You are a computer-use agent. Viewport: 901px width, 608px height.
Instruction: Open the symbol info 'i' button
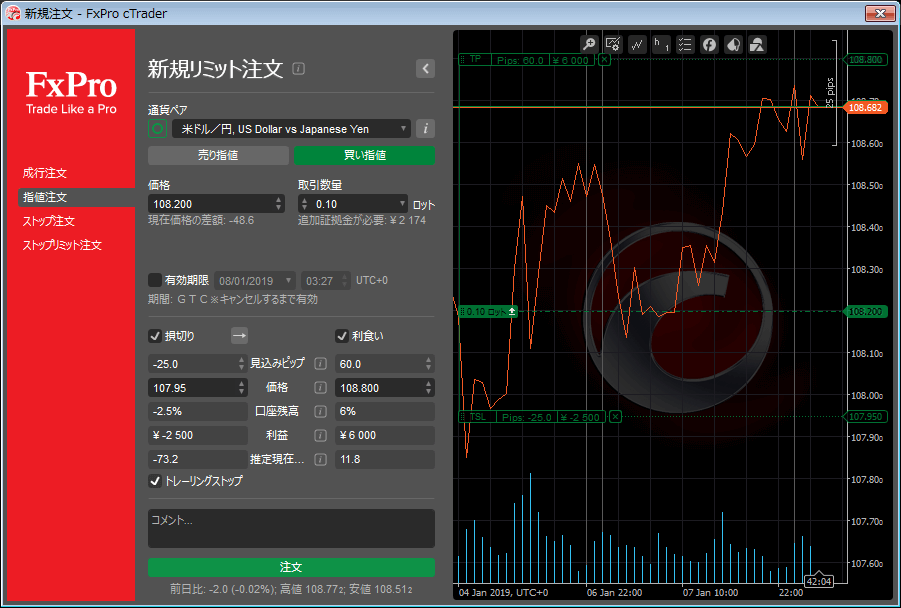coord(425,129)
